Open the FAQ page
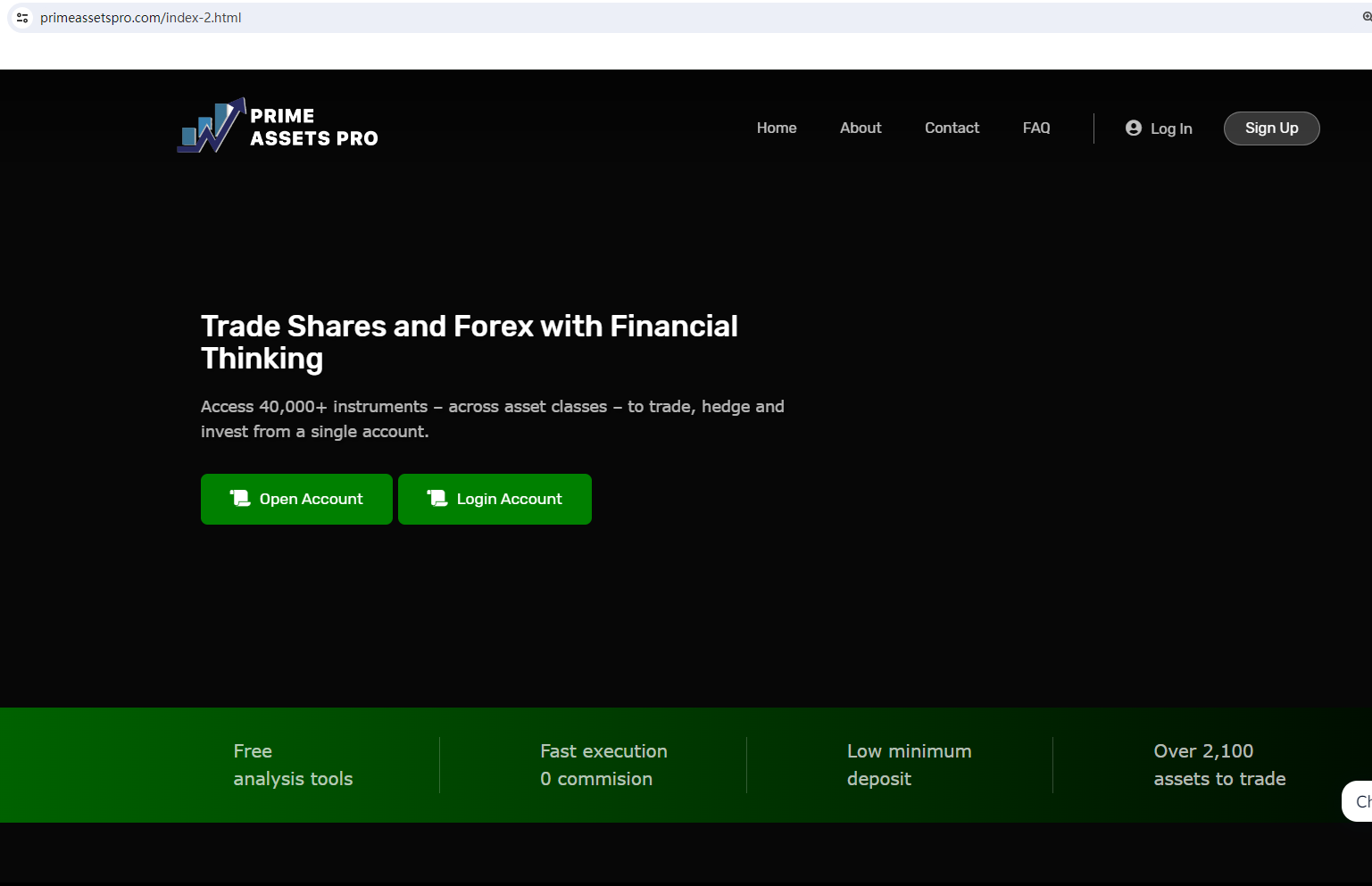Viewport: 1372px width, 886px height. point(1036,128)
